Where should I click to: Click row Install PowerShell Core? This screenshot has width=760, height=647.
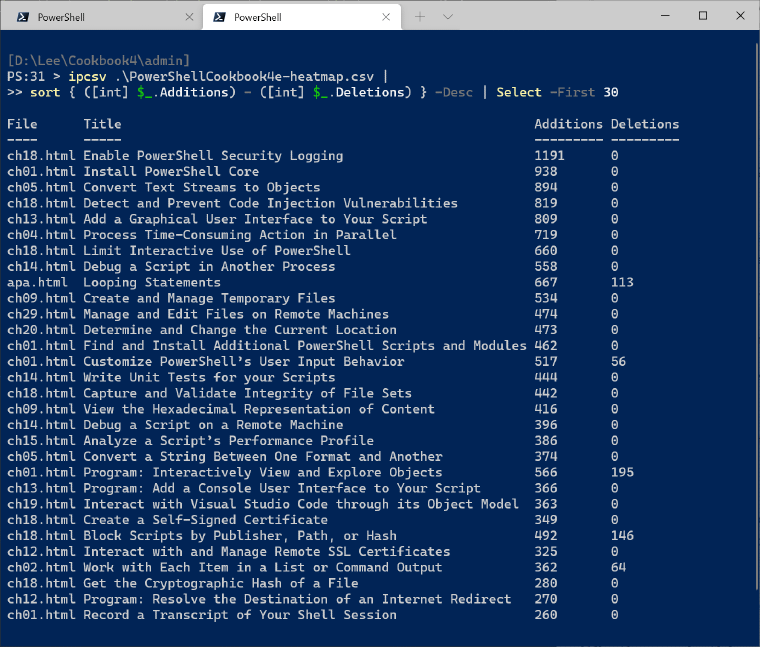[x=343, y=172]
